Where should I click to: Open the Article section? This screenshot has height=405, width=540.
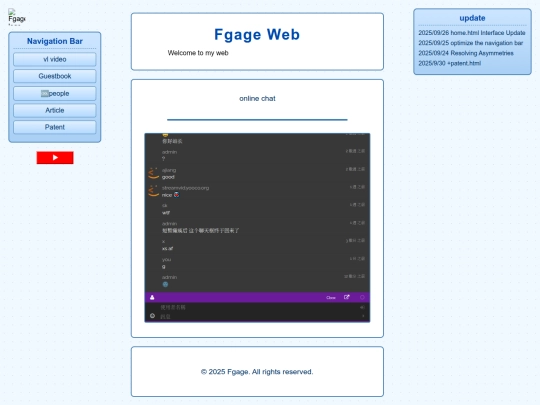pos(55,110)
